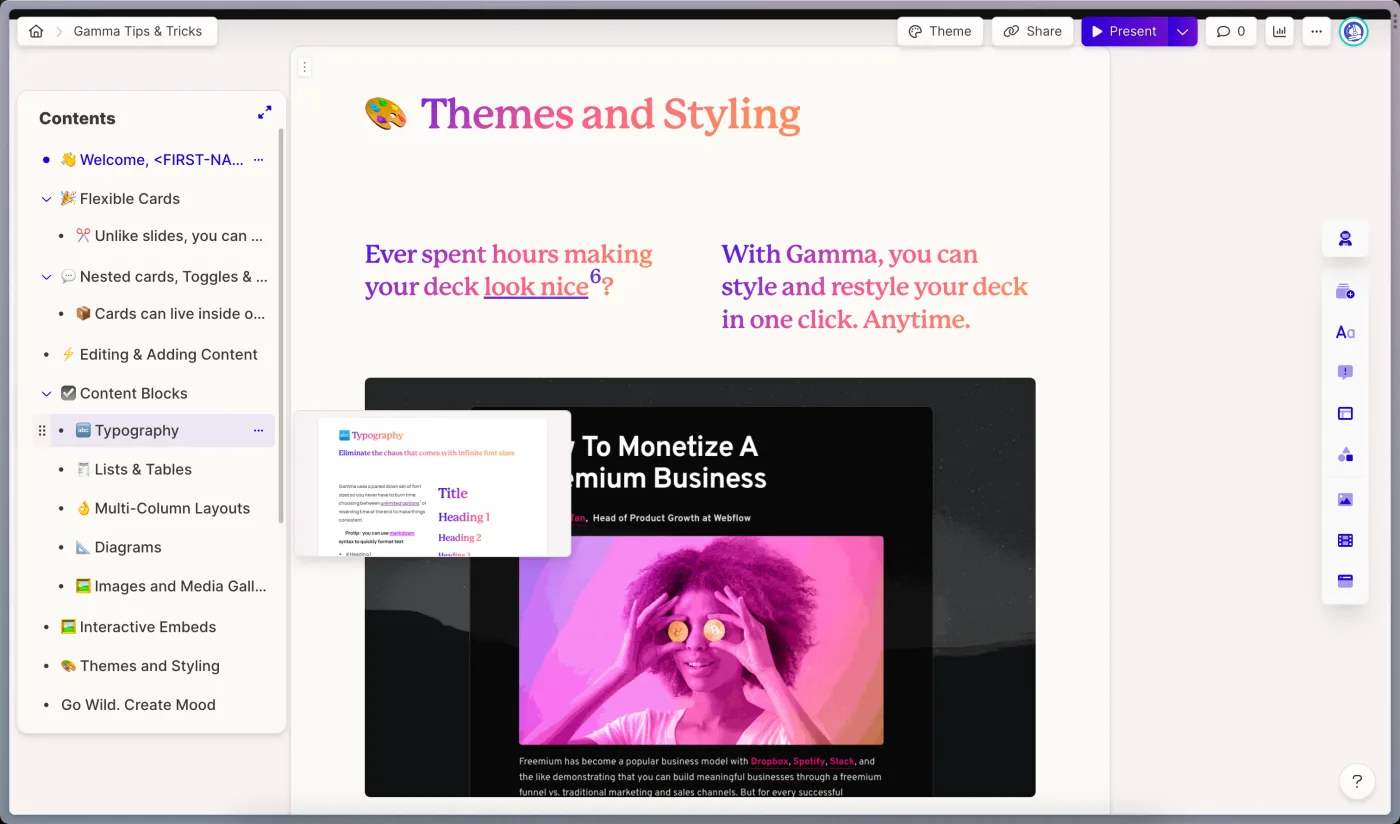
Task: Click the 'style and restyle your deck' text
Action: point(875,287)
